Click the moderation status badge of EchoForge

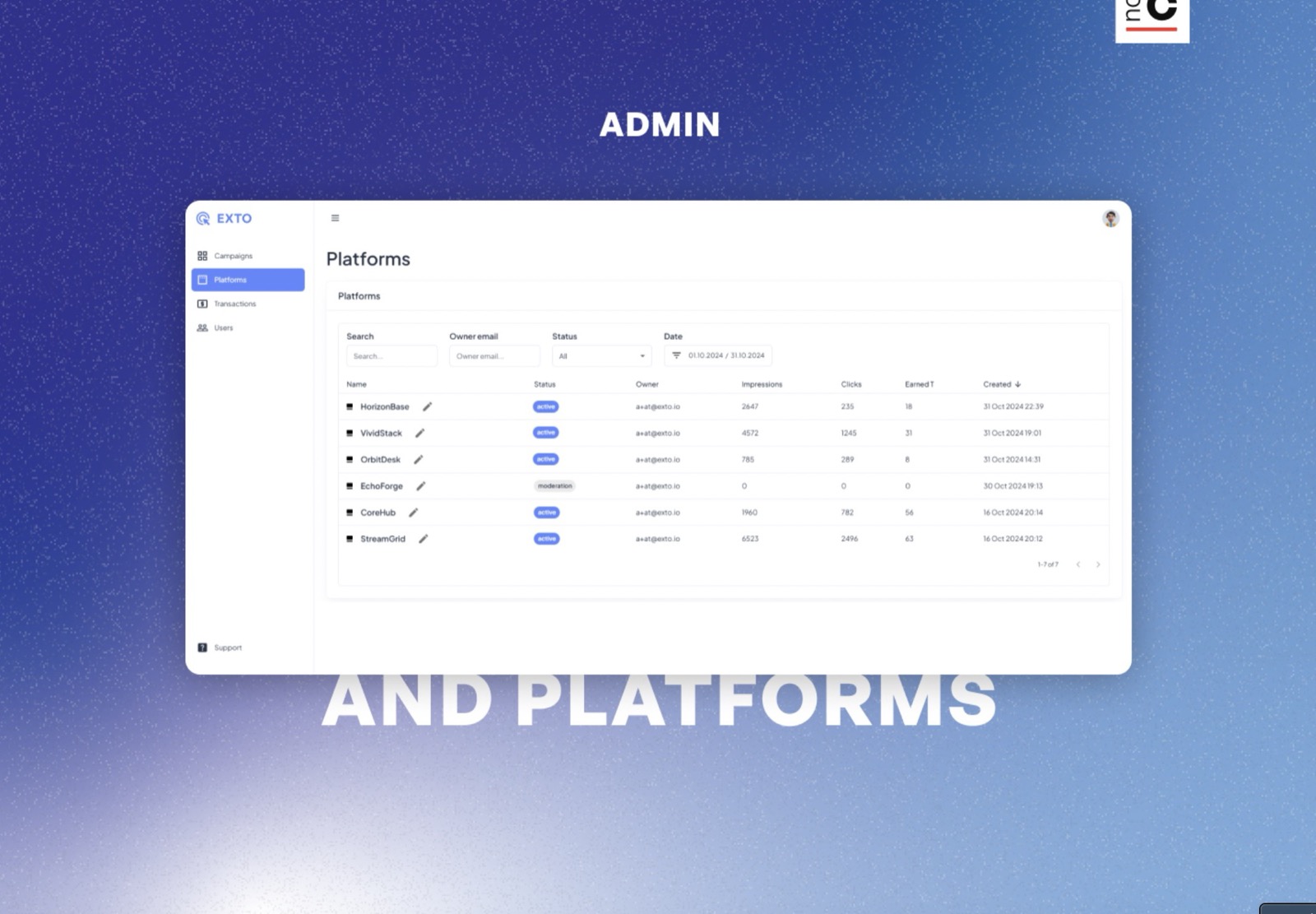click(554, 485)
